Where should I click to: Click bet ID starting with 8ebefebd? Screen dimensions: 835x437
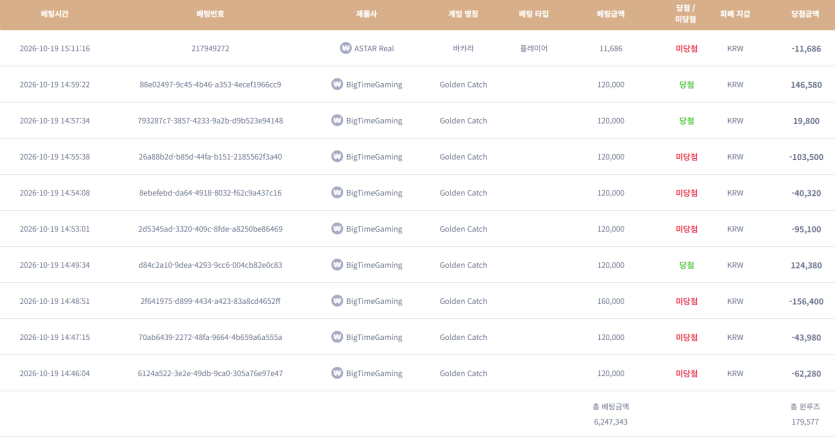click(210, 193)
